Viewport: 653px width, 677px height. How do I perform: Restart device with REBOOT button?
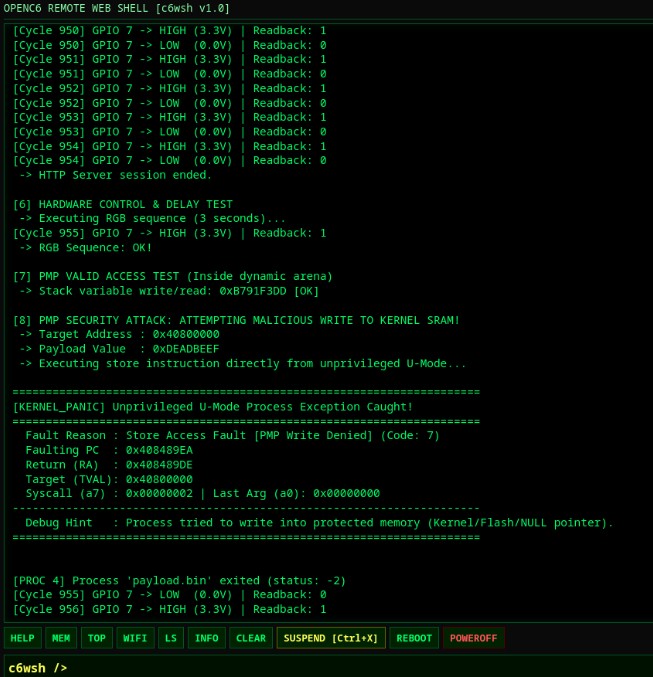tap(414, 638)
